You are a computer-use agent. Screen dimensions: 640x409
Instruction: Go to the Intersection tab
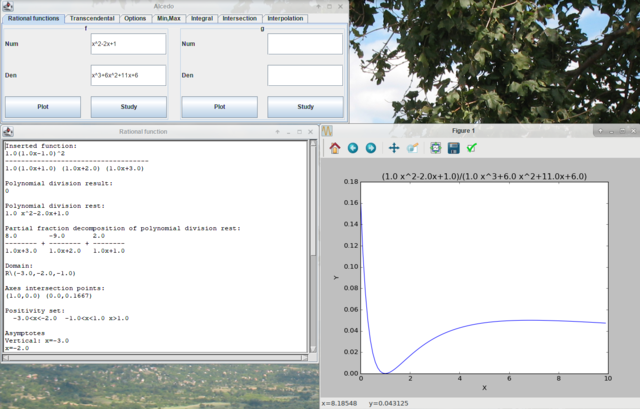(x=240, y=18)
